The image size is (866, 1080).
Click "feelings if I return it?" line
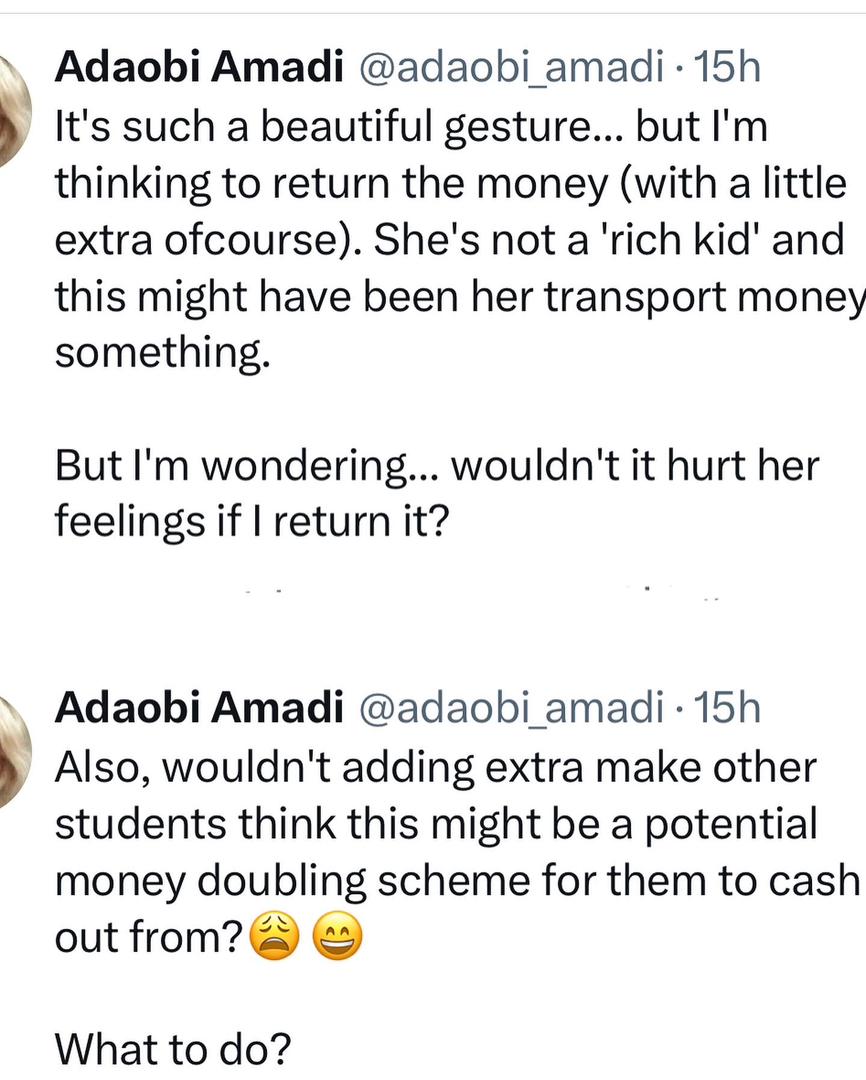[249, 523]
